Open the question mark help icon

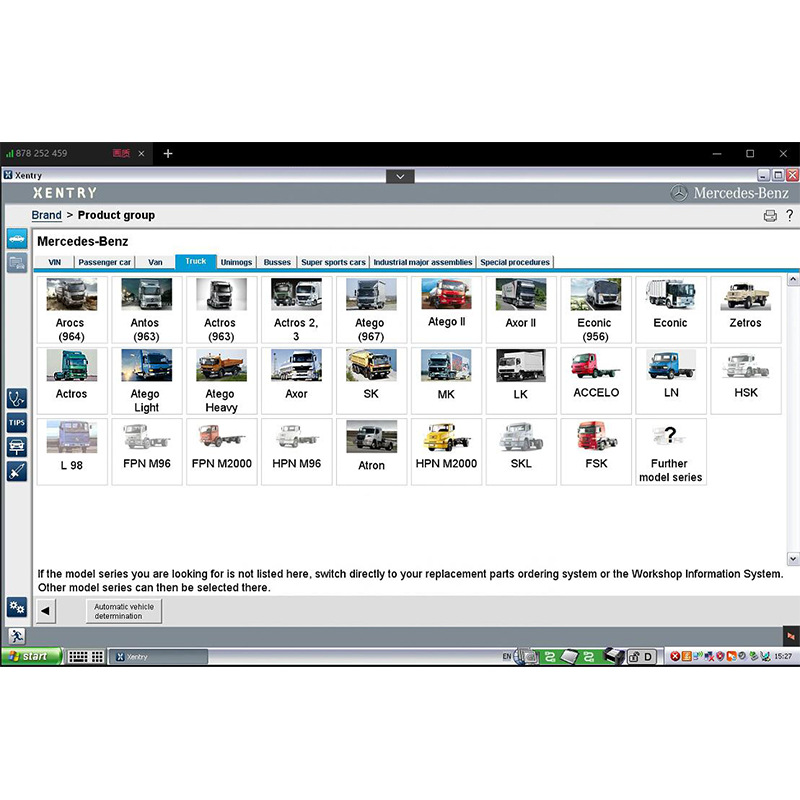[x=790, y=215]
